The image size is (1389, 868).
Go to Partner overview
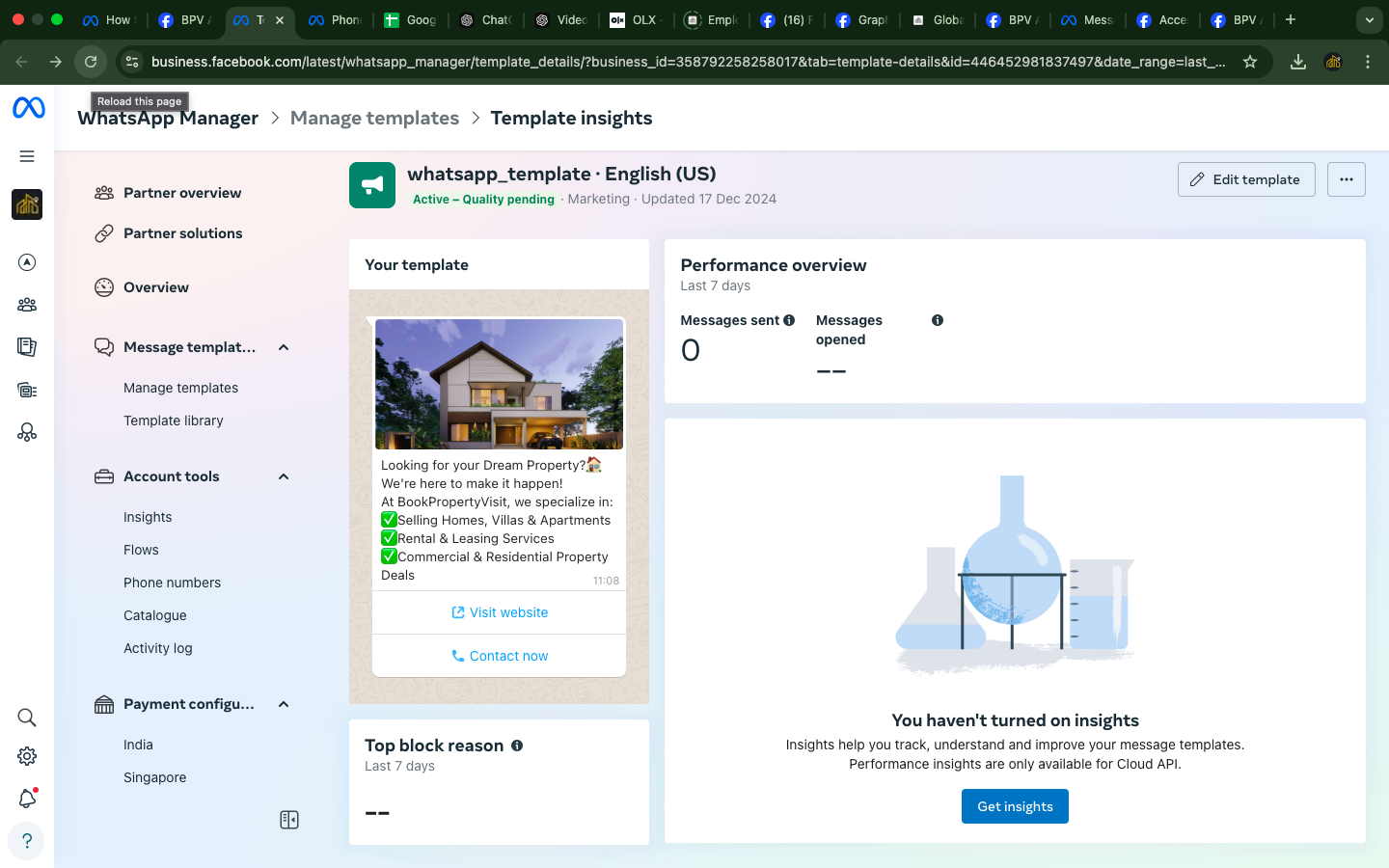click(x=182, y=193)
